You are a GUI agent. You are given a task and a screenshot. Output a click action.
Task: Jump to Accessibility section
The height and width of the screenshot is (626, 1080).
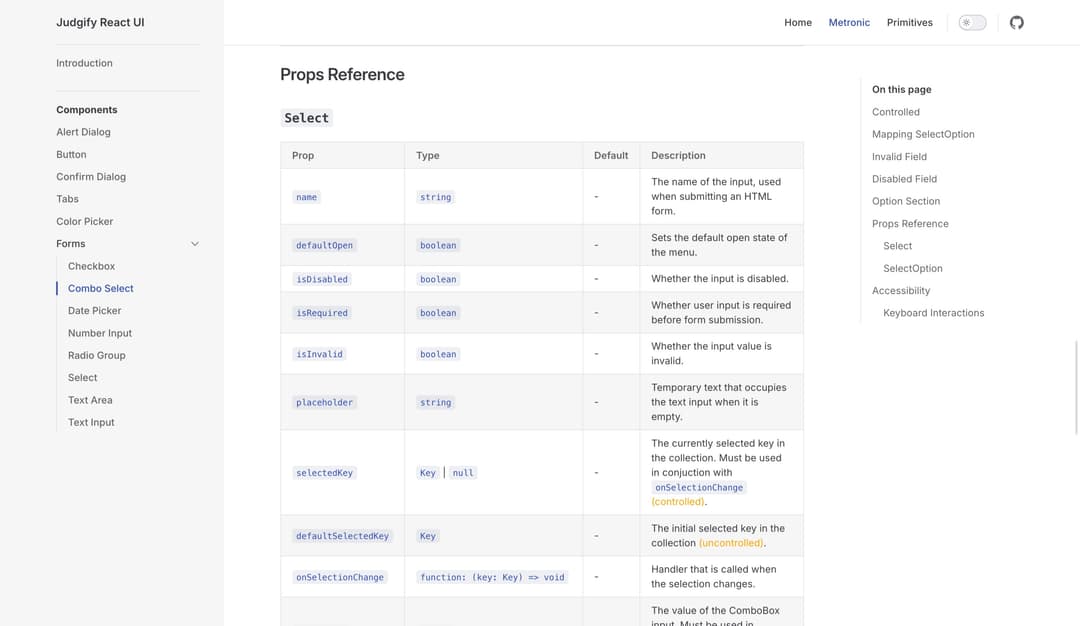tap(901, 291)
